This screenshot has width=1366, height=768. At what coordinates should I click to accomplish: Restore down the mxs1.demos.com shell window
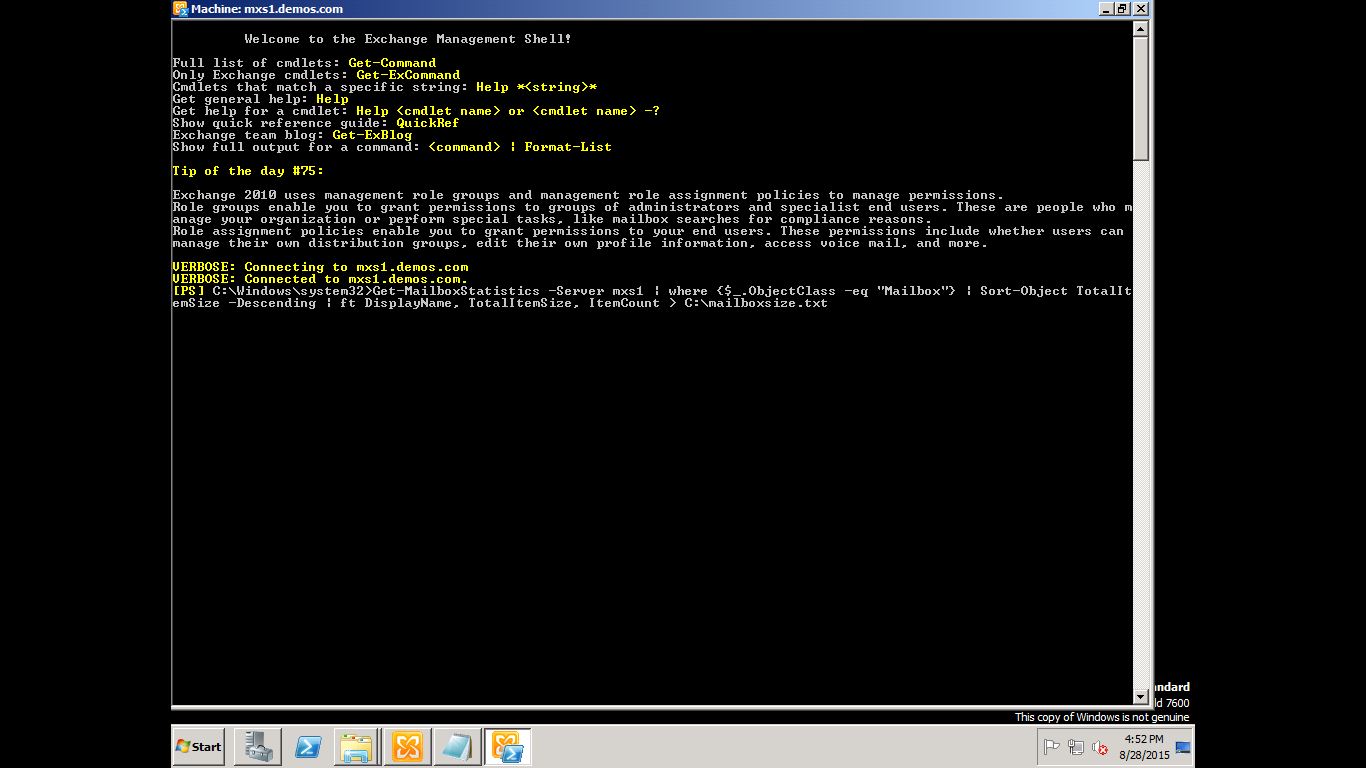(x=1123, y=9)
